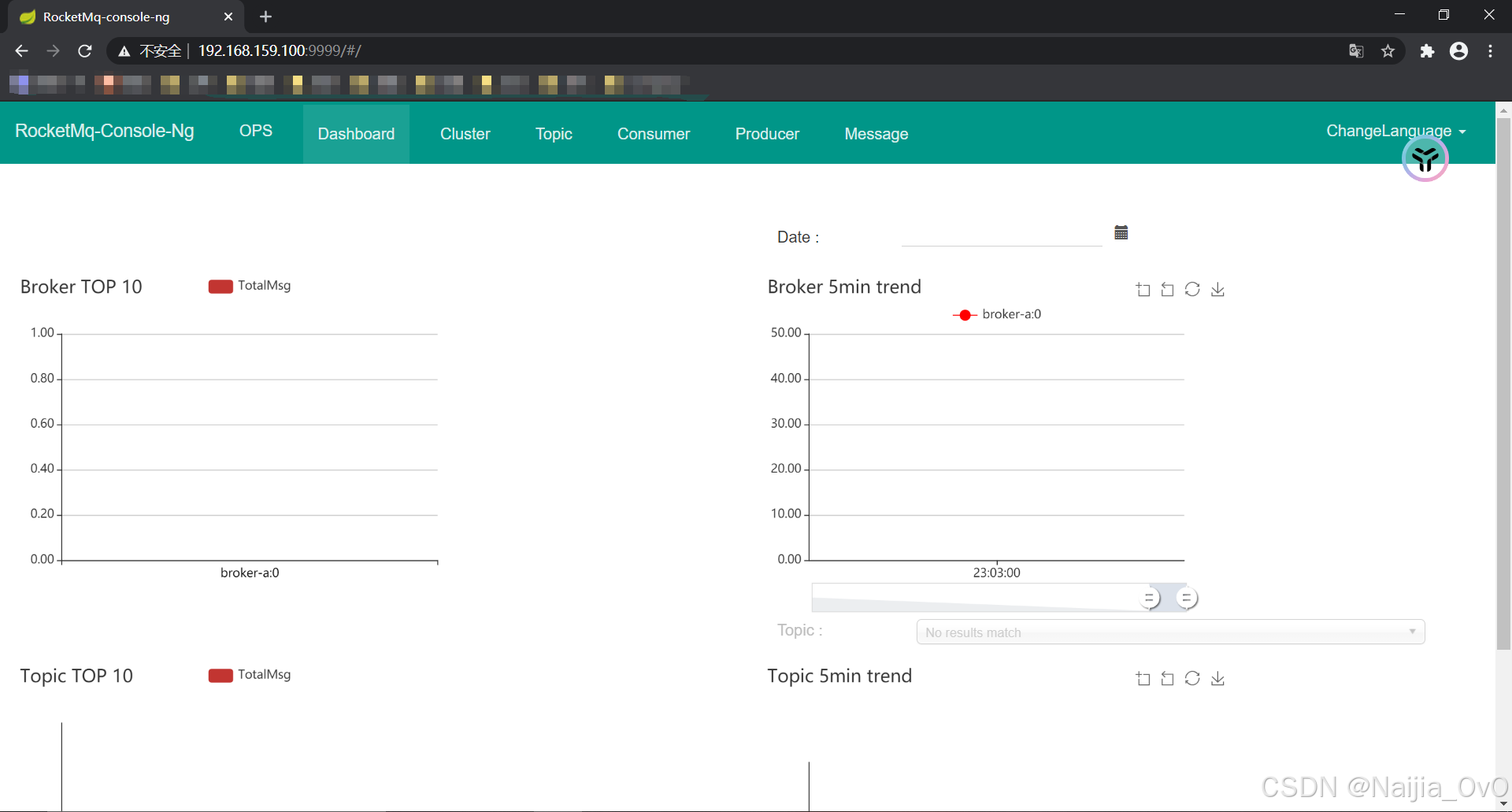
Task: Open a new browser tab
Action: 265,17
